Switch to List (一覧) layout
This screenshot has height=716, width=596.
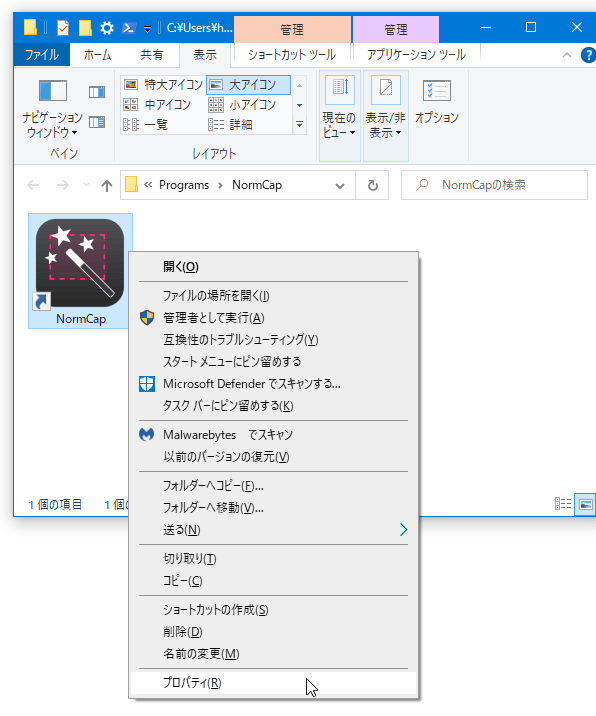[146, 125]
